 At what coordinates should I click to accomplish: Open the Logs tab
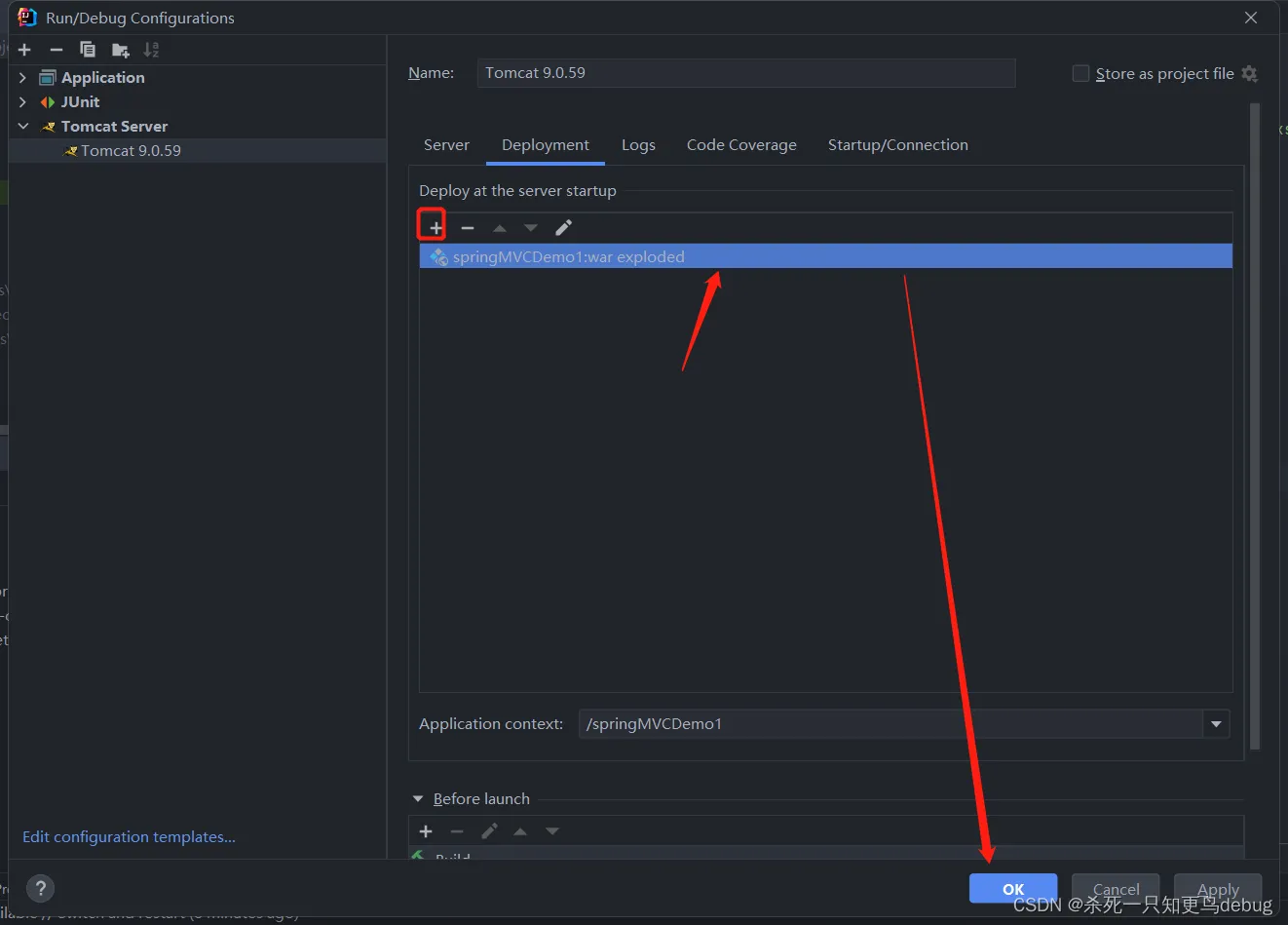[638, 145]
